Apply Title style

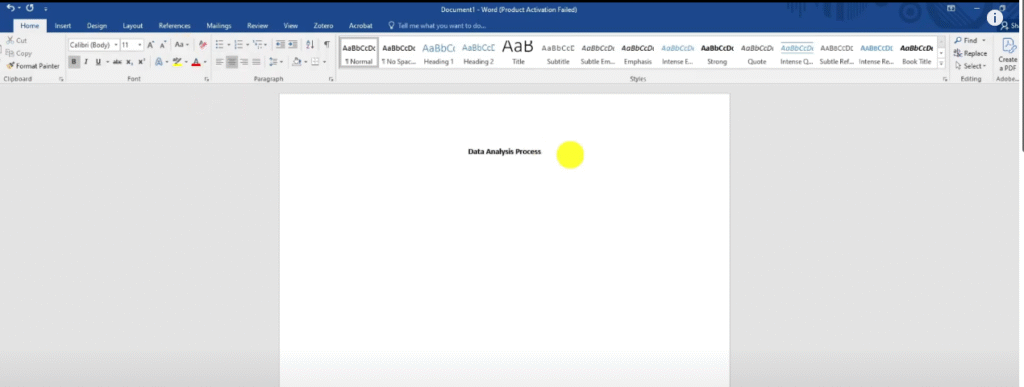pos(518,54)
